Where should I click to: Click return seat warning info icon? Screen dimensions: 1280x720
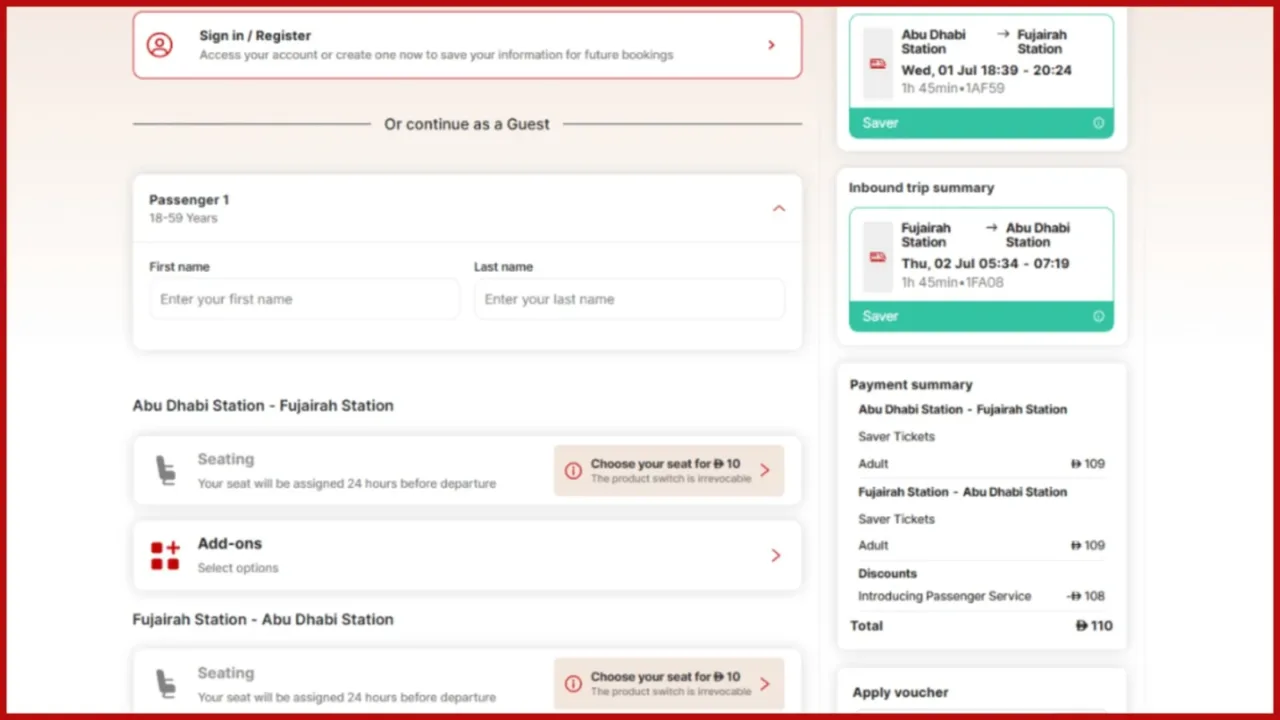coord(573,684)
